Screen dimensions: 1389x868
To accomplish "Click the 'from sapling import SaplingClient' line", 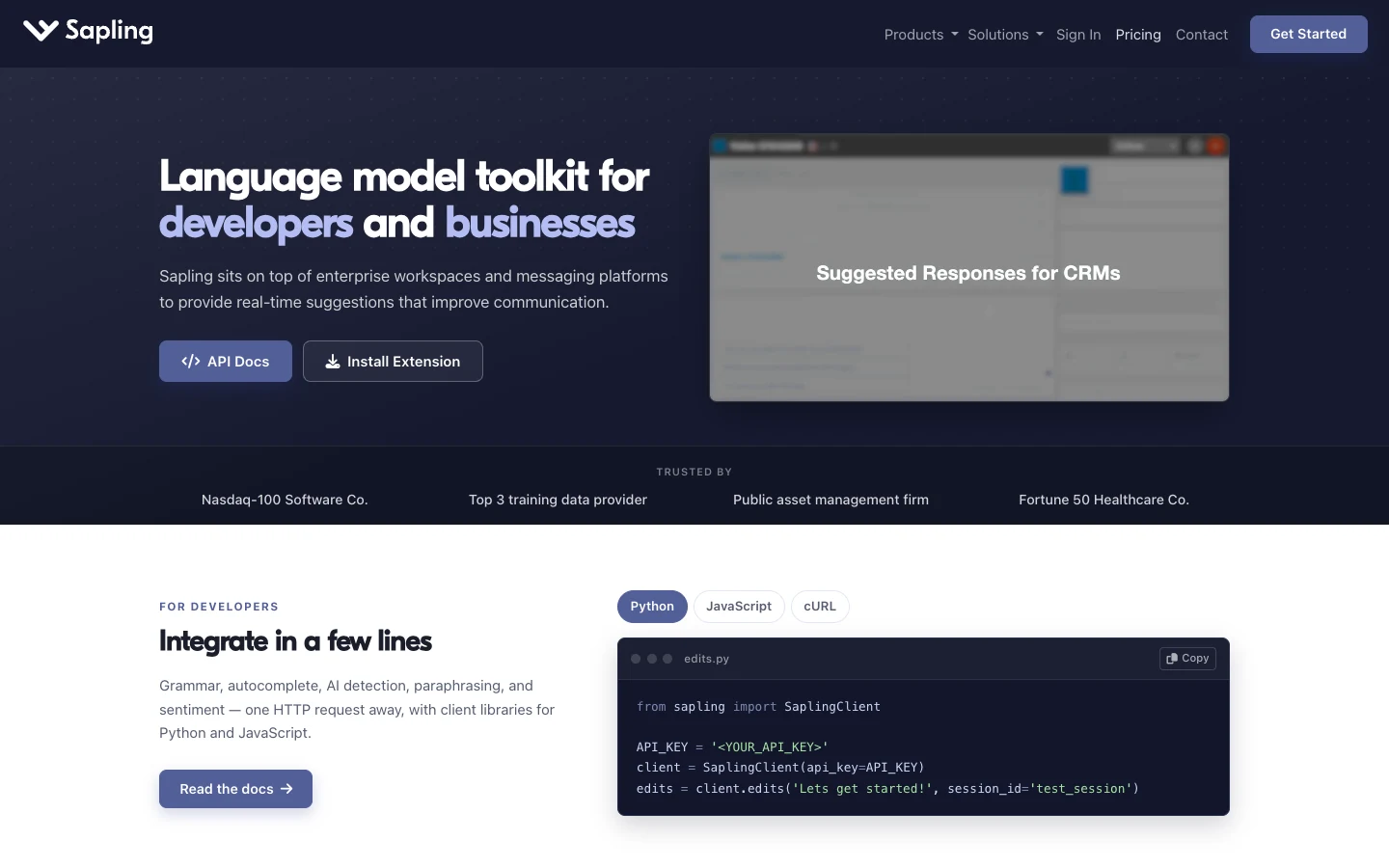I will (758, 707).
